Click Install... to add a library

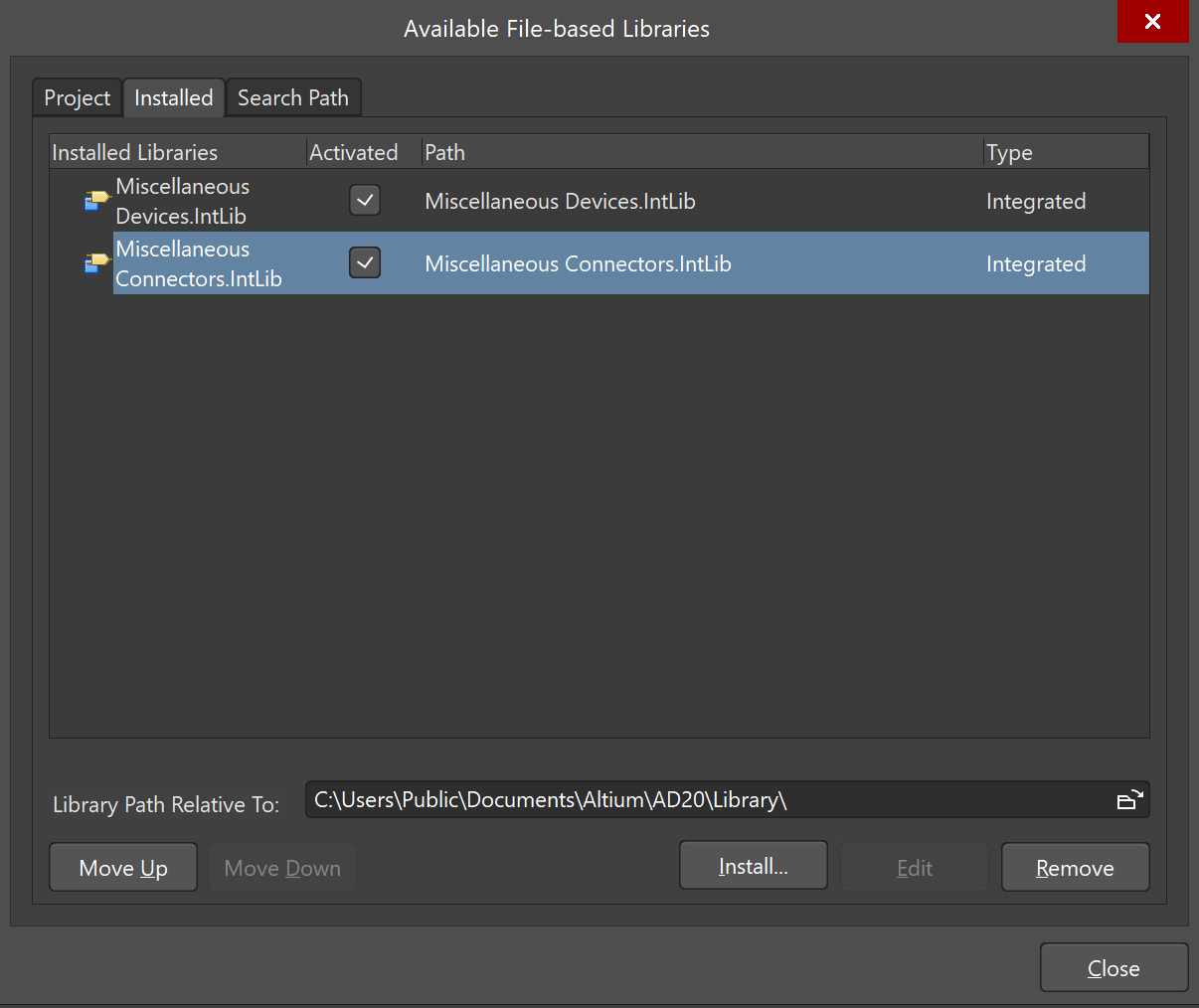[x=754, y=866]
